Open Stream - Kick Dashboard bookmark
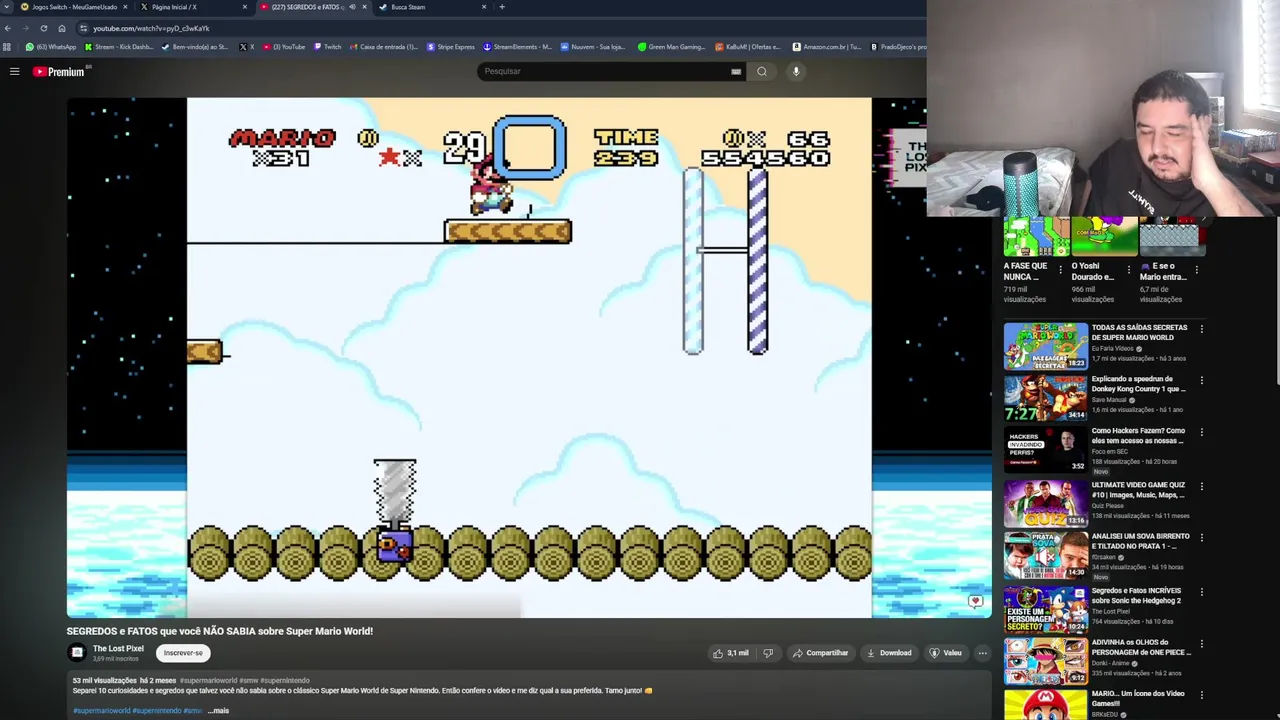Viewport: 1280px width, 720px height. (119, 47)
